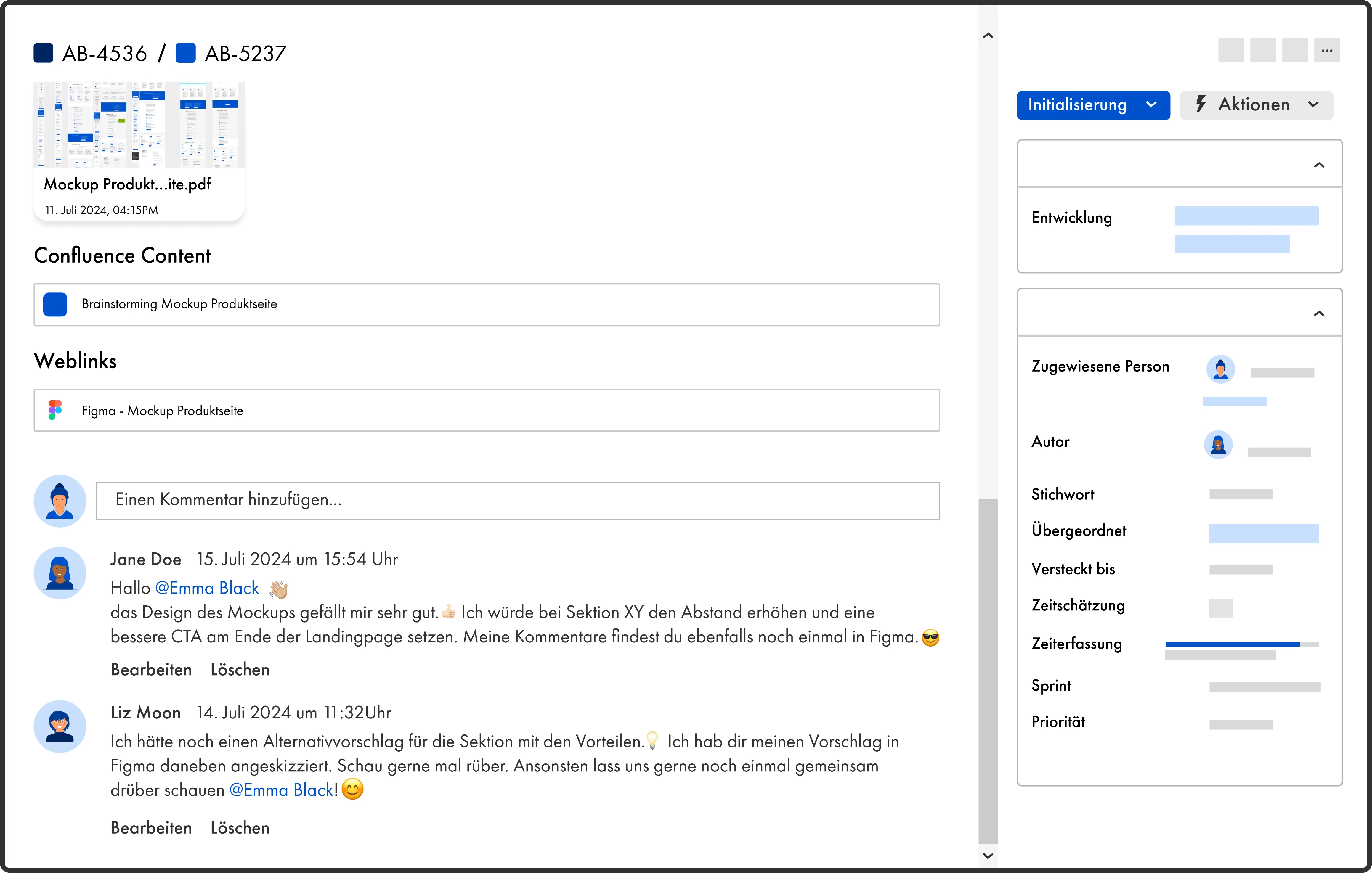This screenshot has width=1372, height=873.
Task: Click Löschen under Liz Moon's comment
Action: click(240, 827)
